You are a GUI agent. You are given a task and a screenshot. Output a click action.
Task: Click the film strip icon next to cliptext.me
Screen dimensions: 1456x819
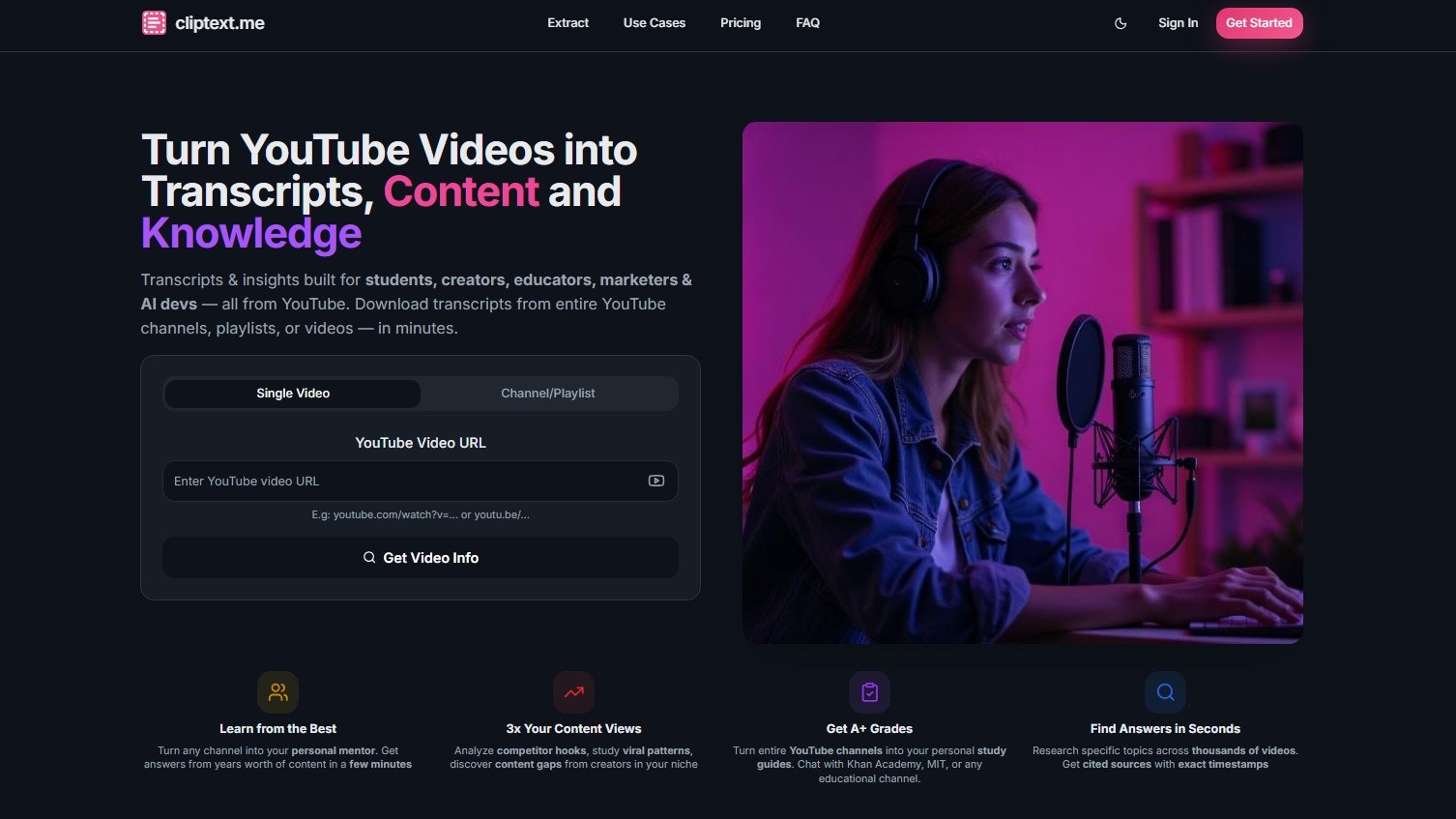click(153, 21)
